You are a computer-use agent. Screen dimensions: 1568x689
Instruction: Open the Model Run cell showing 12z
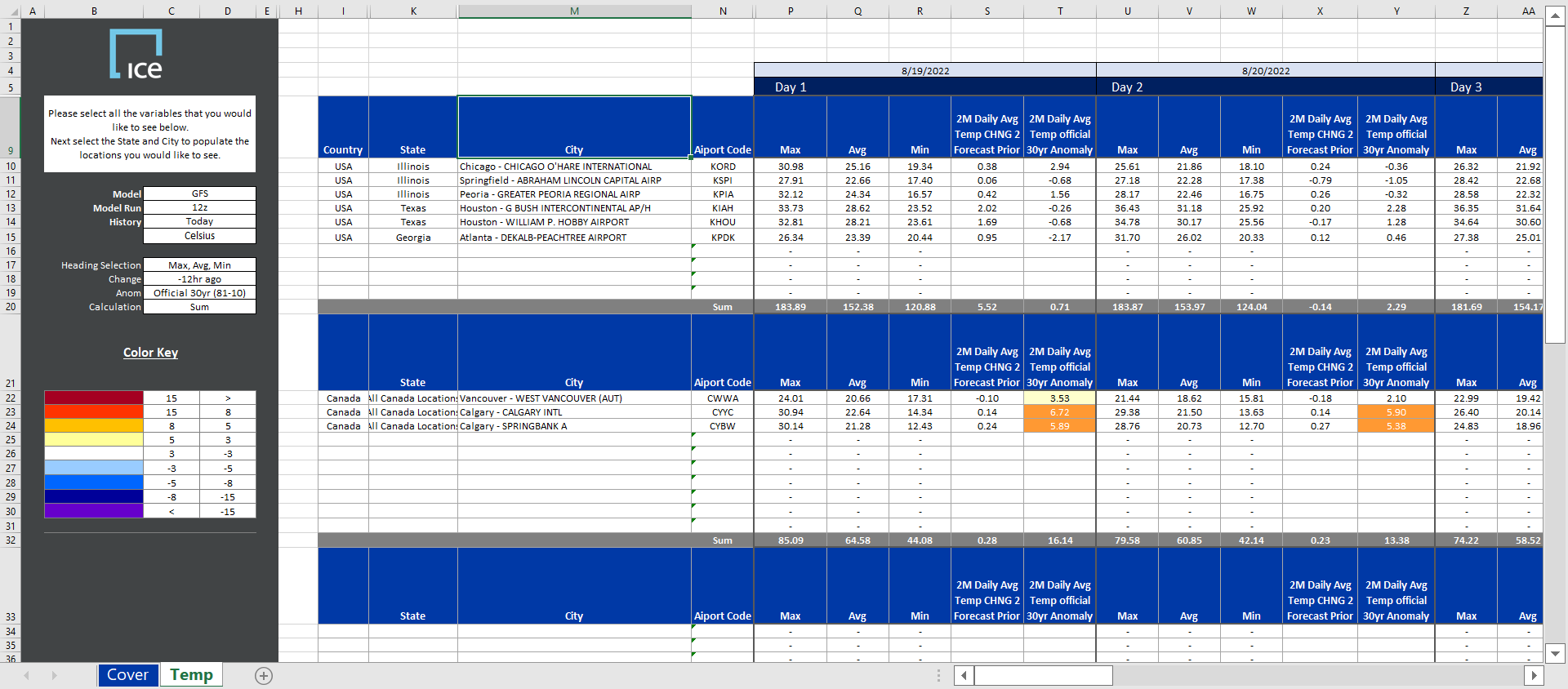(x=199, y=208)
